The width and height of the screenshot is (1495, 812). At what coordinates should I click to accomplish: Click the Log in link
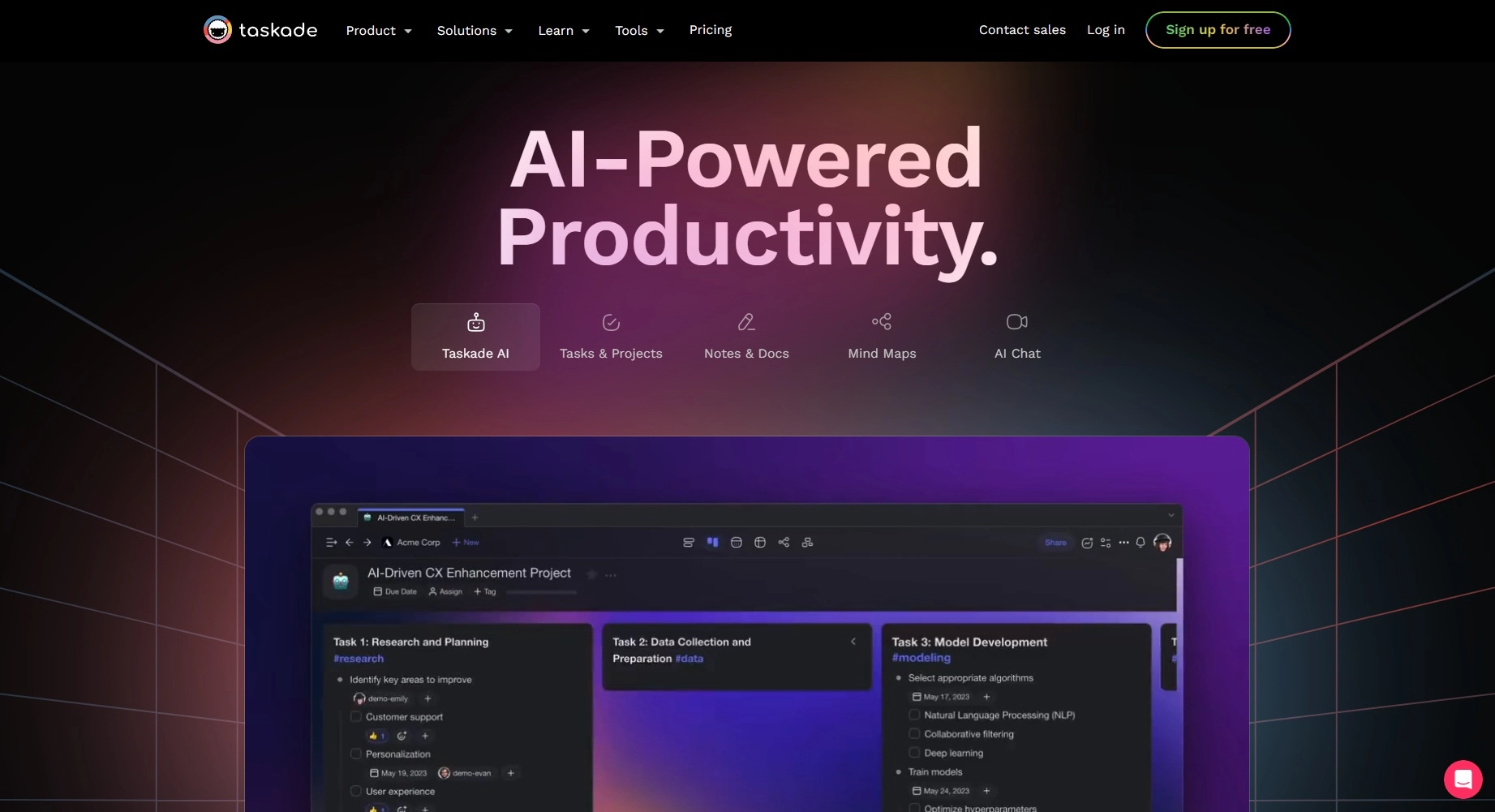coord(1106,30)
